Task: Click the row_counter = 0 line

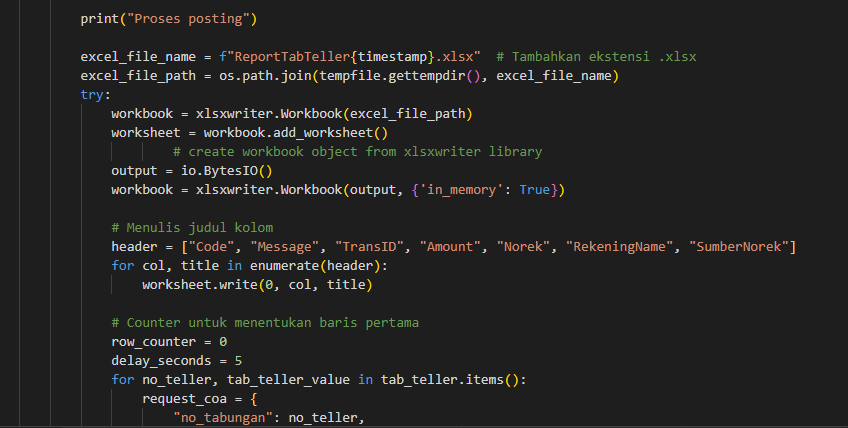Action: pyautogui.click(x=169, y=342)
